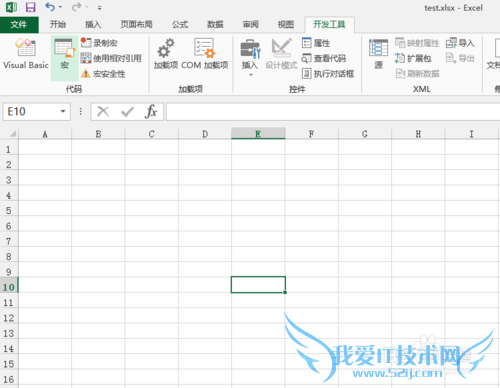This screenshot has width=500, height=388.
Task: Click XML Export (导出)
Action: click(460, 58)
